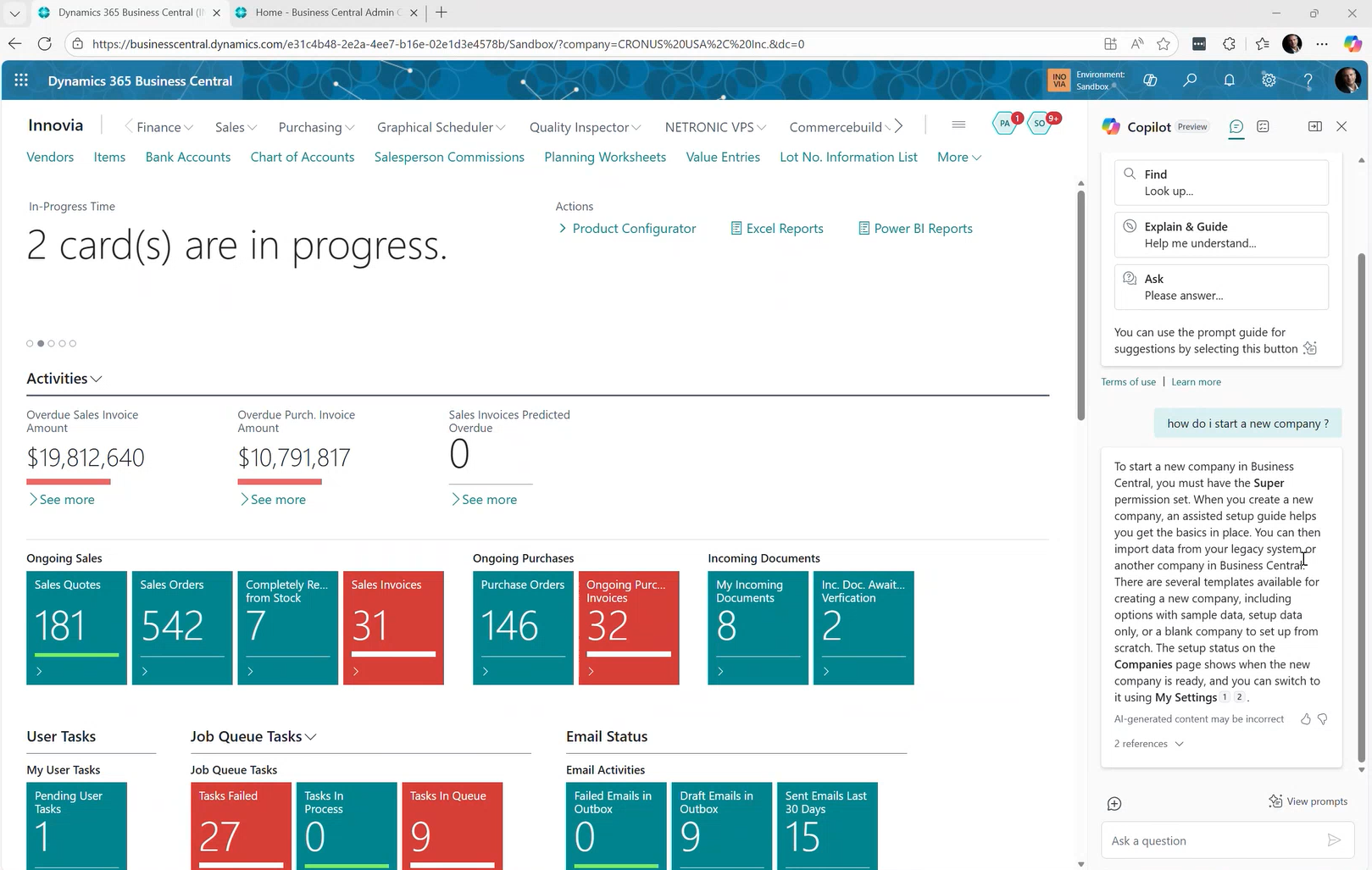This screenshot has height=870, width=1372.
Task: Select the first carousel dot
Action: 30,344
